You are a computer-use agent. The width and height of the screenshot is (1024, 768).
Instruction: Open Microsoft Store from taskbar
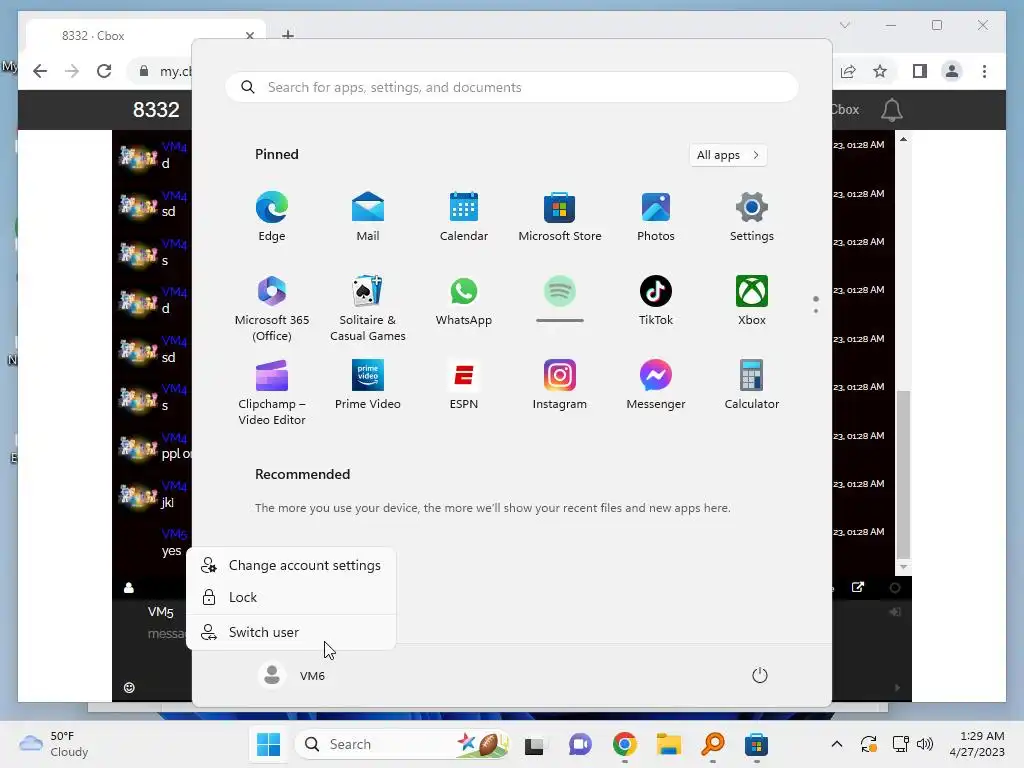[756, 744]
